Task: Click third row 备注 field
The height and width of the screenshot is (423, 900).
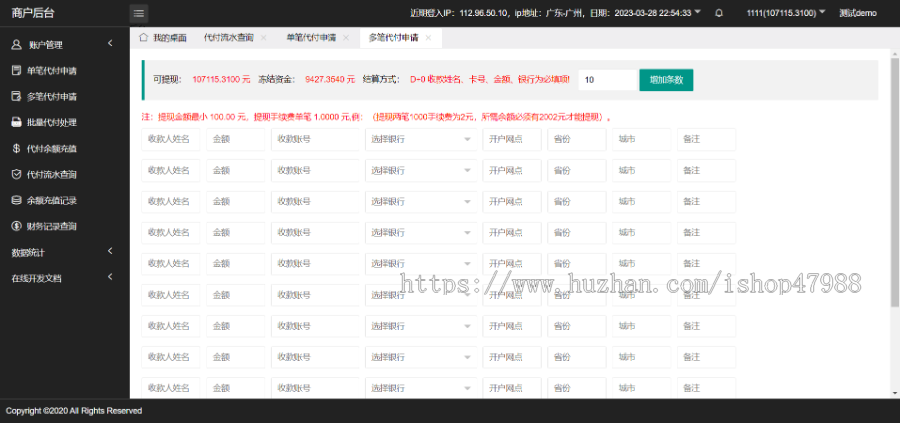Action: [x=707, y=202]
